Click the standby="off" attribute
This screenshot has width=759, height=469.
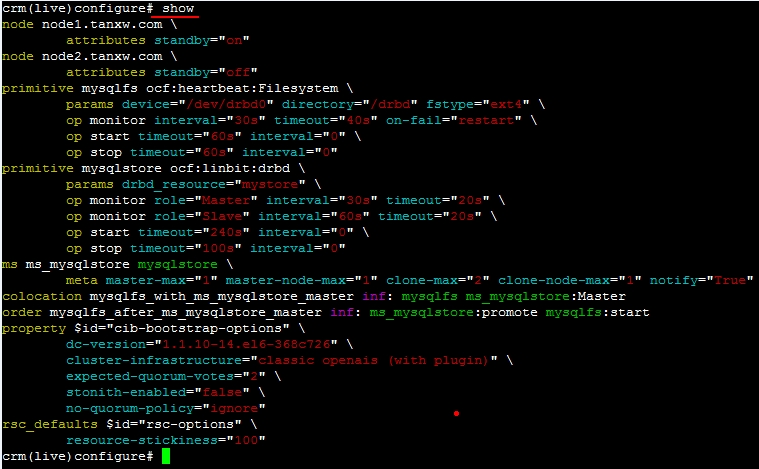click(206, 72)
